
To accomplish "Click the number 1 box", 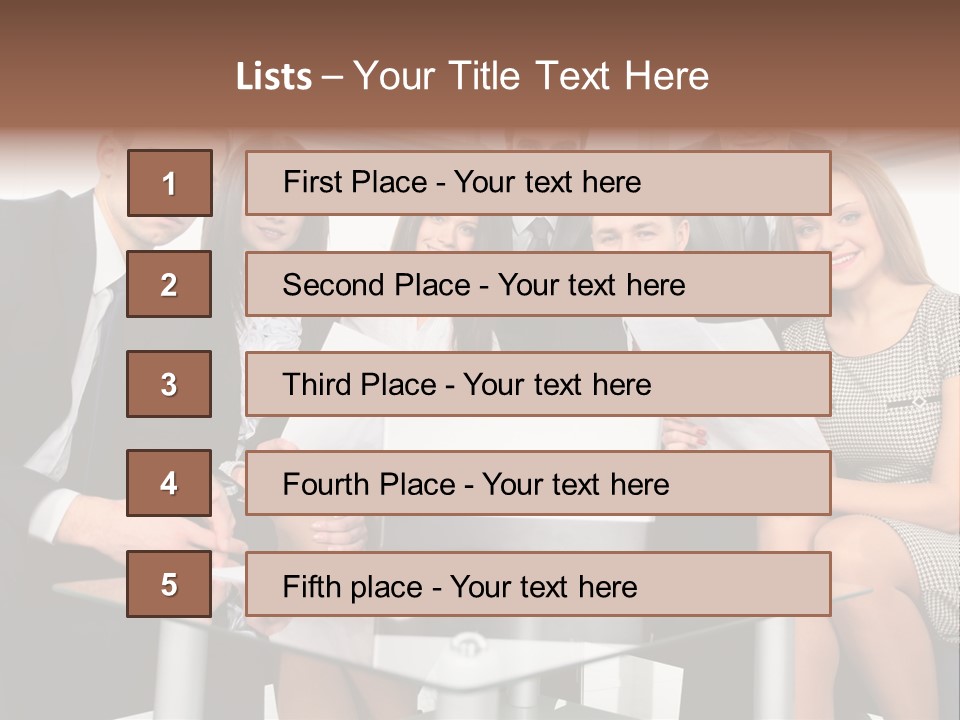I will pyautogui.click(x=170, y=183).
